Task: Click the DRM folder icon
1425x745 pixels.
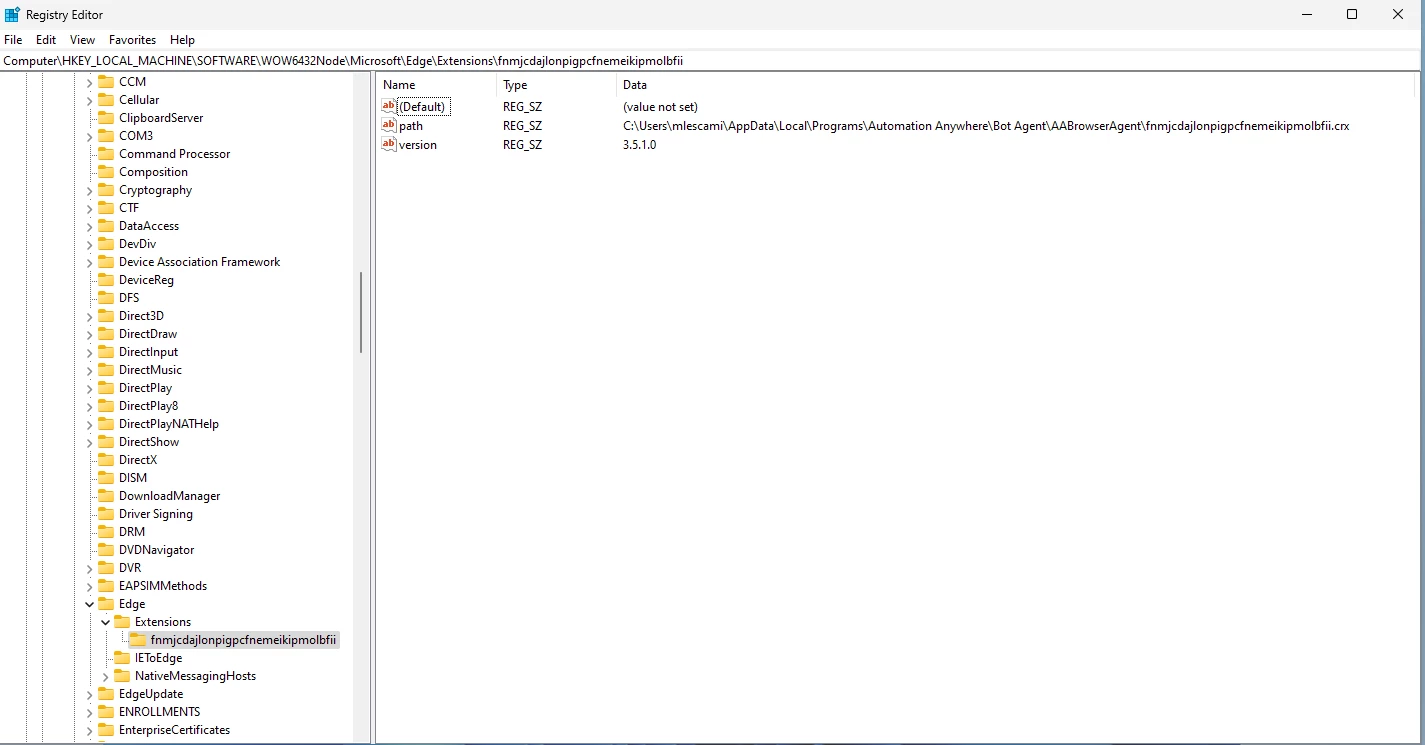Action: [x=106, y=532]
